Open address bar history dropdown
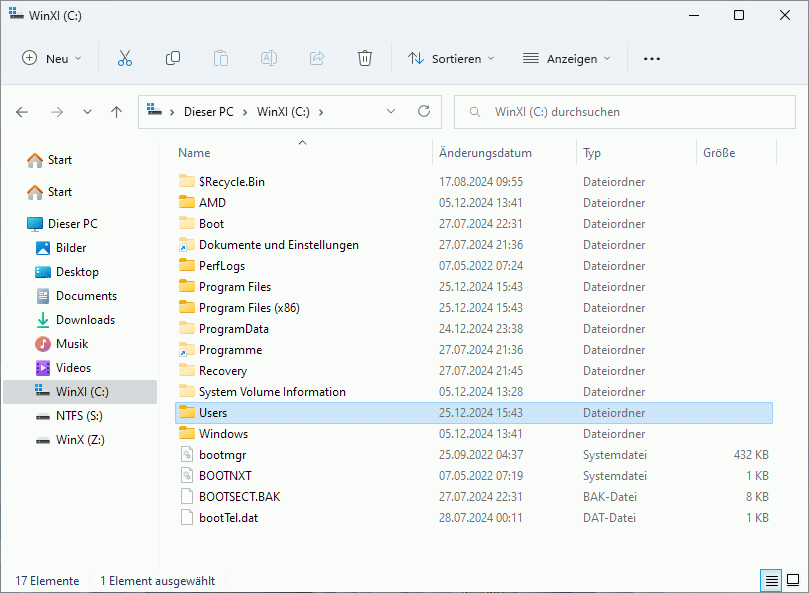 (391, 111)
